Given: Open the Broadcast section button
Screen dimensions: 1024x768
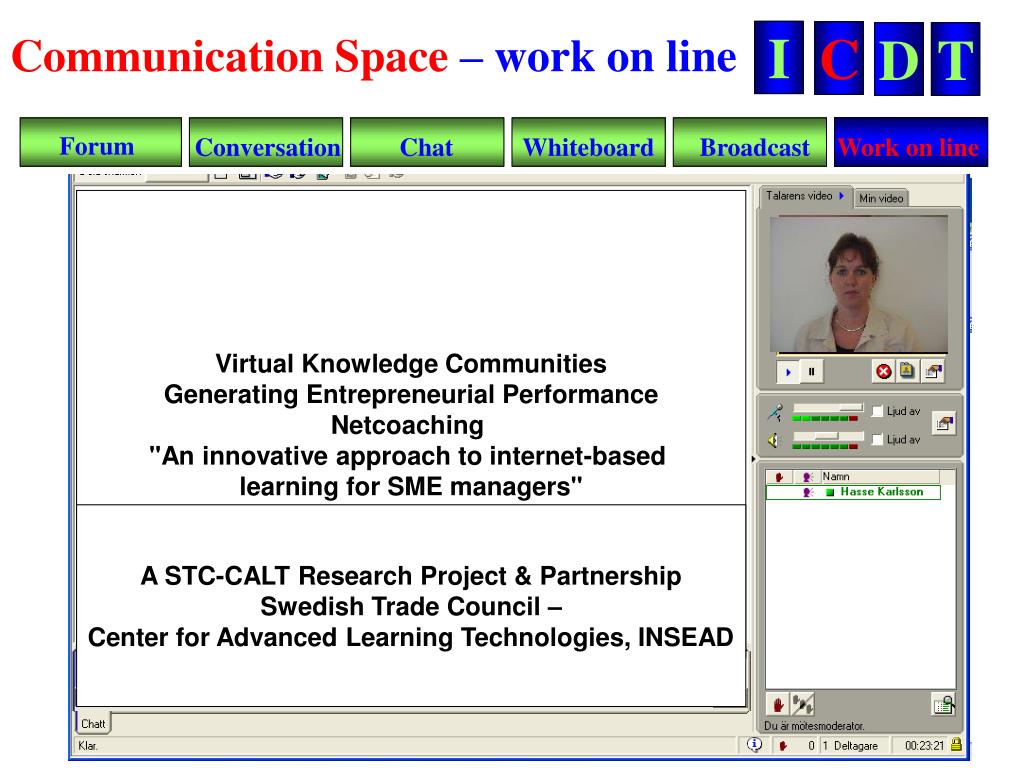Looking at the screenshot, I should click(750, 142).
